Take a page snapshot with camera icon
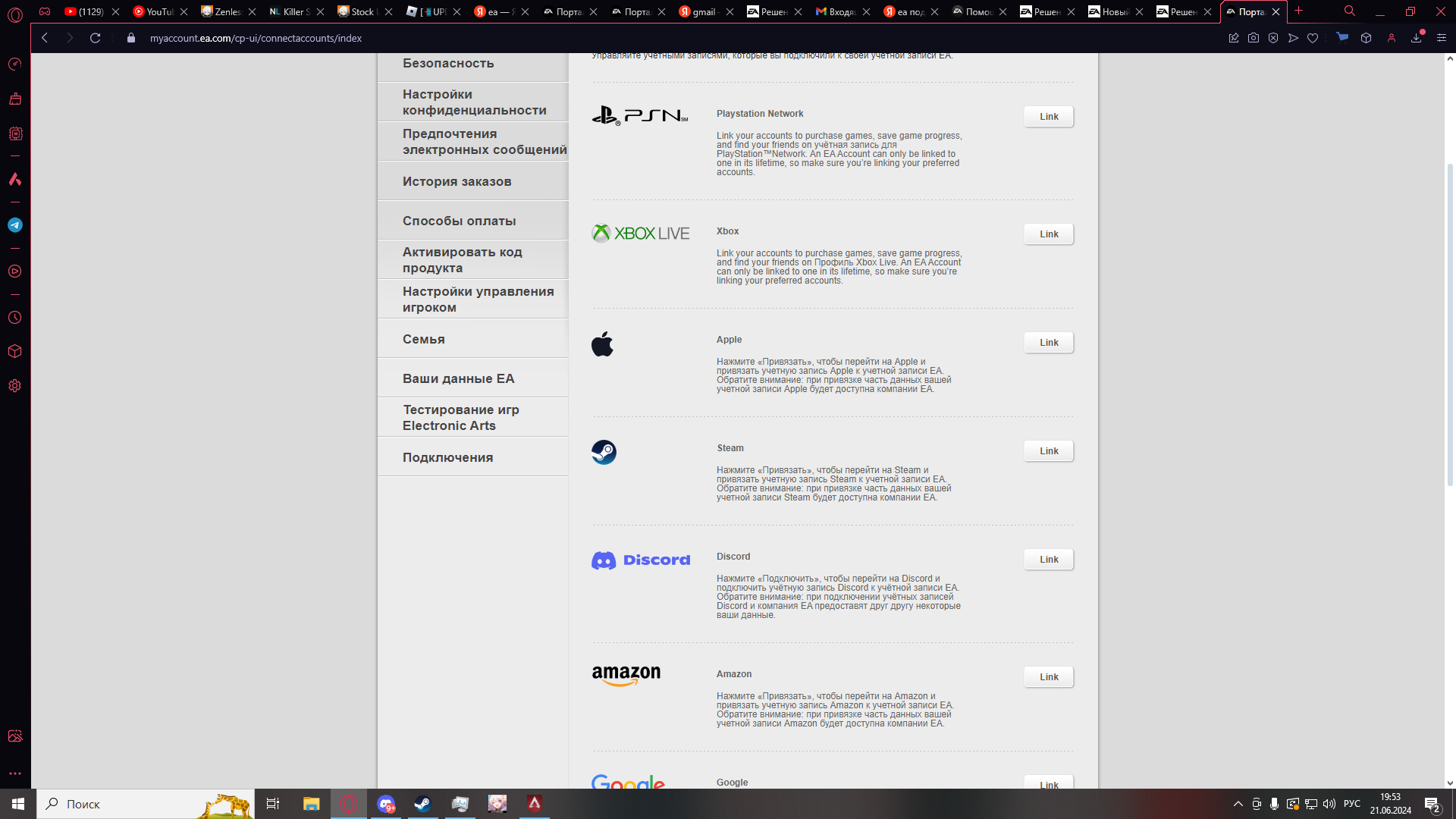This screenshot has height=819, width=1456. 1254,38
